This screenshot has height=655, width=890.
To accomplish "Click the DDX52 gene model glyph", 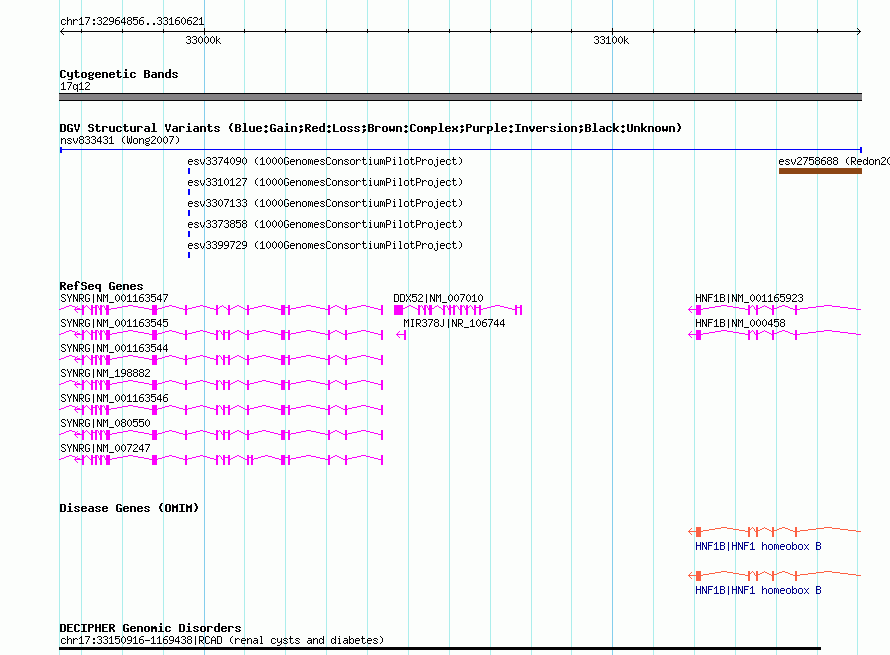I will click(458, 310).
